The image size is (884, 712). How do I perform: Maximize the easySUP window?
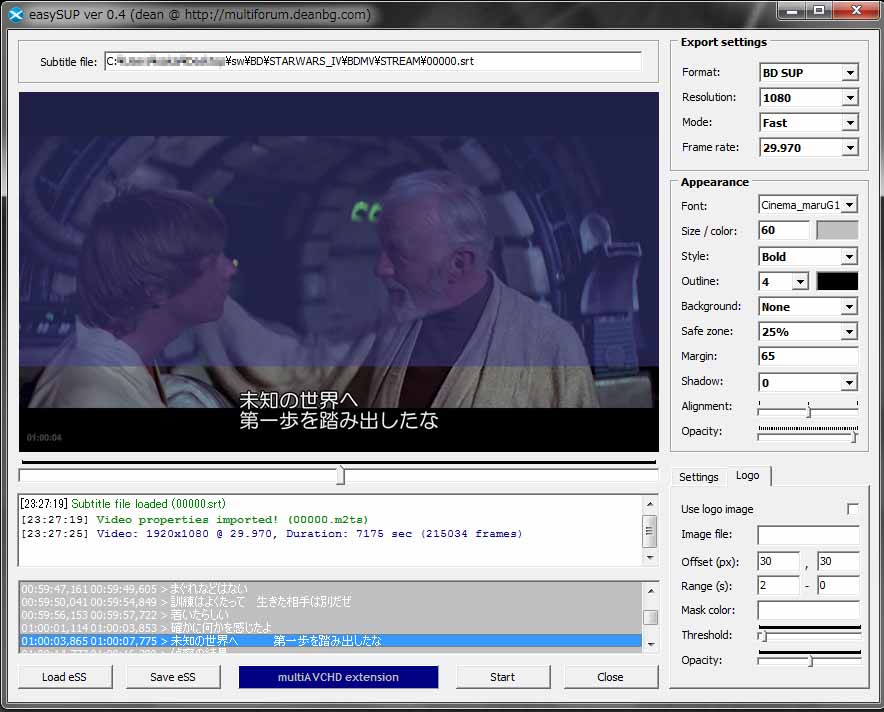tap(819, 10)
